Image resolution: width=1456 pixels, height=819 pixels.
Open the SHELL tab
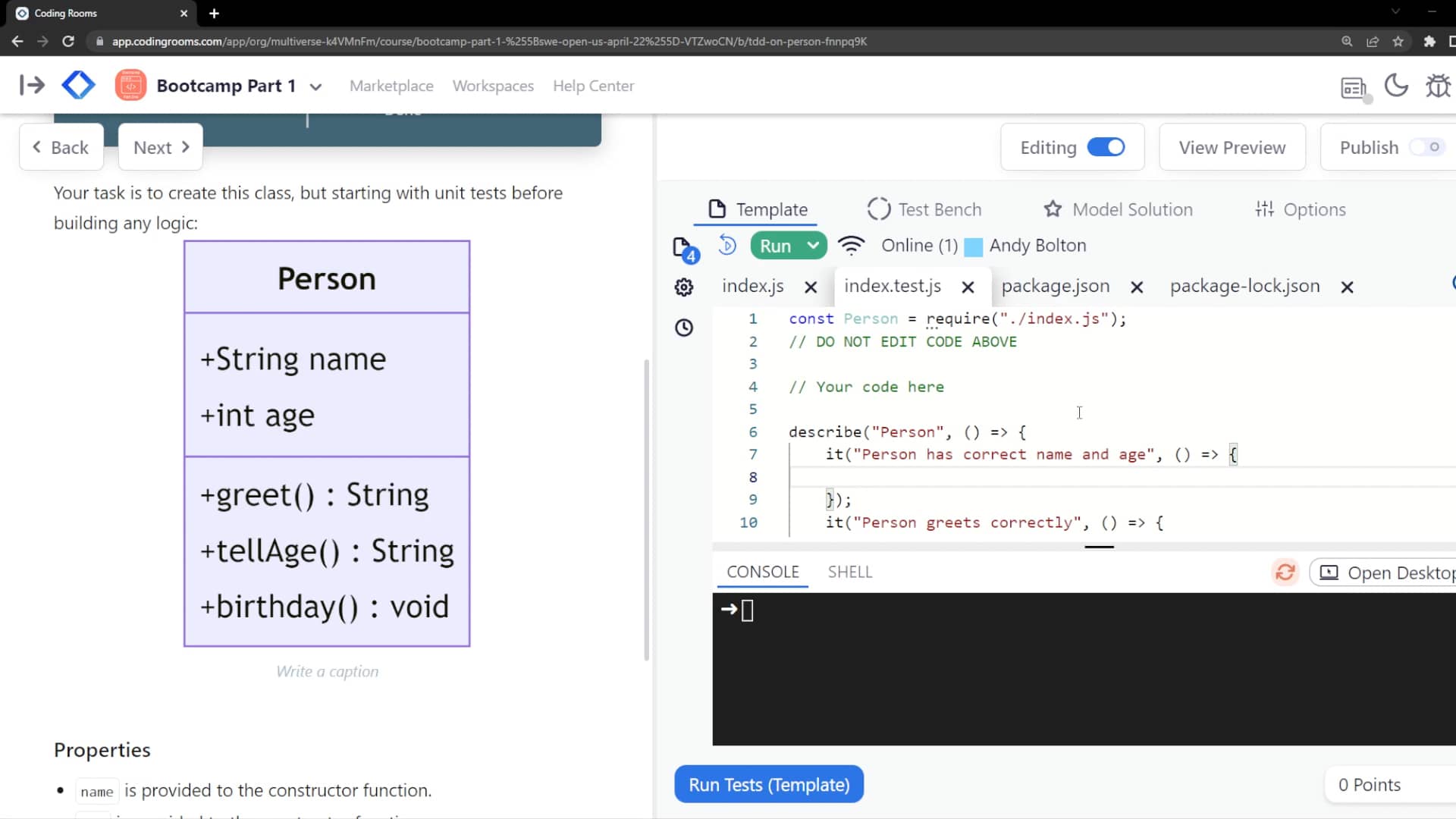[849, 573]
